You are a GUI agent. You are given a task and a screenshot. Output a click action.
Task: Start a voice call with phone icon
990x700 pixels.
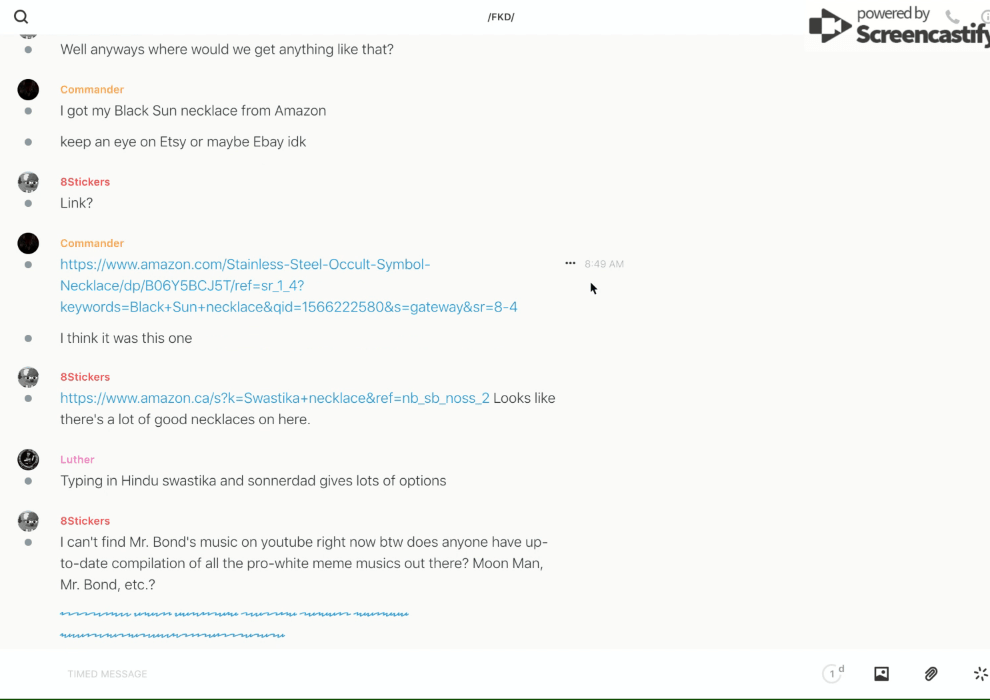(952, 17)
